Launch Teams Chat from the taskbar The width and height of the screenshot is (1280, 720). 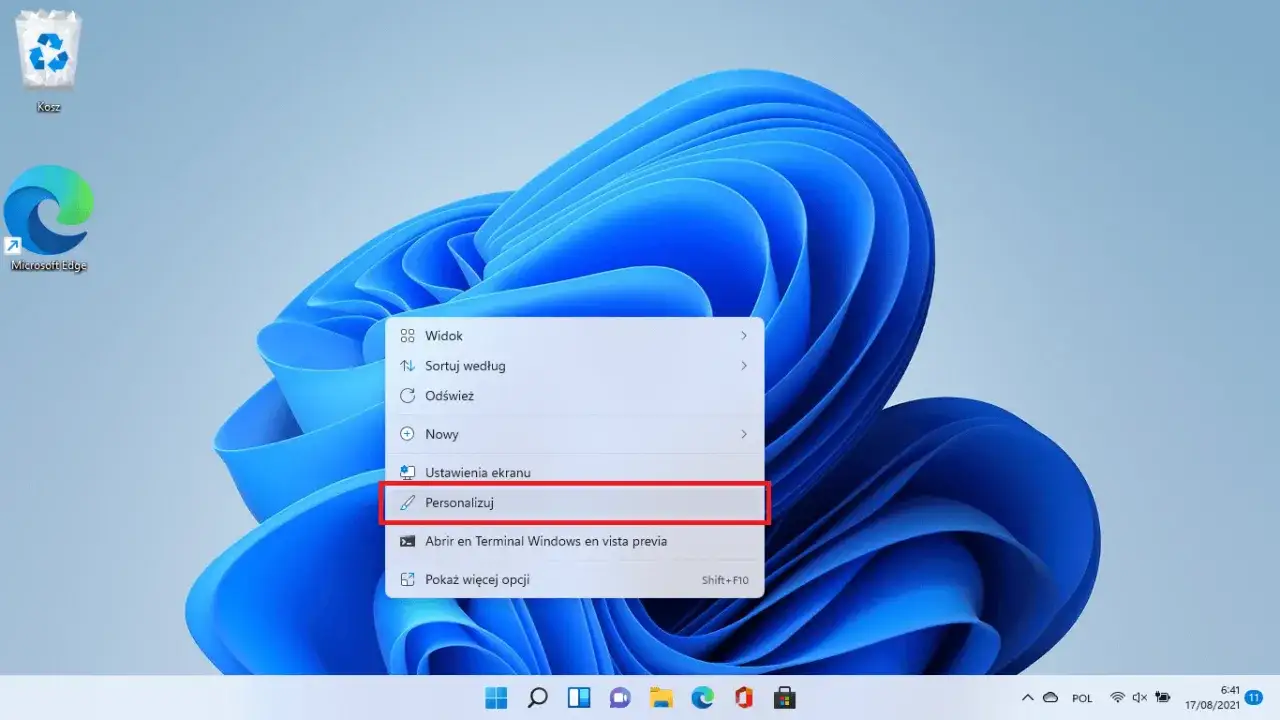click(x=620, y=698)
